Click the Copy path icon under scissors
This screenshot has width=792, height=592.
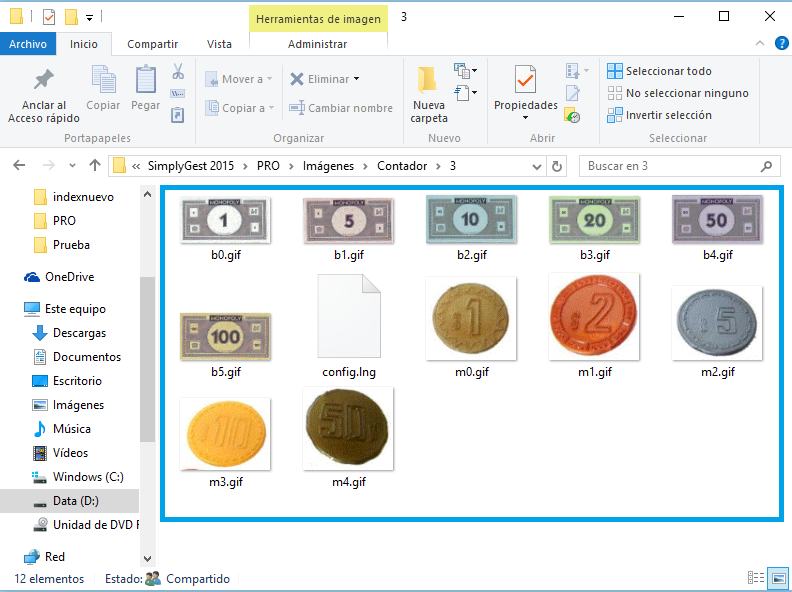pyautogui.click(x=178, y=93)
